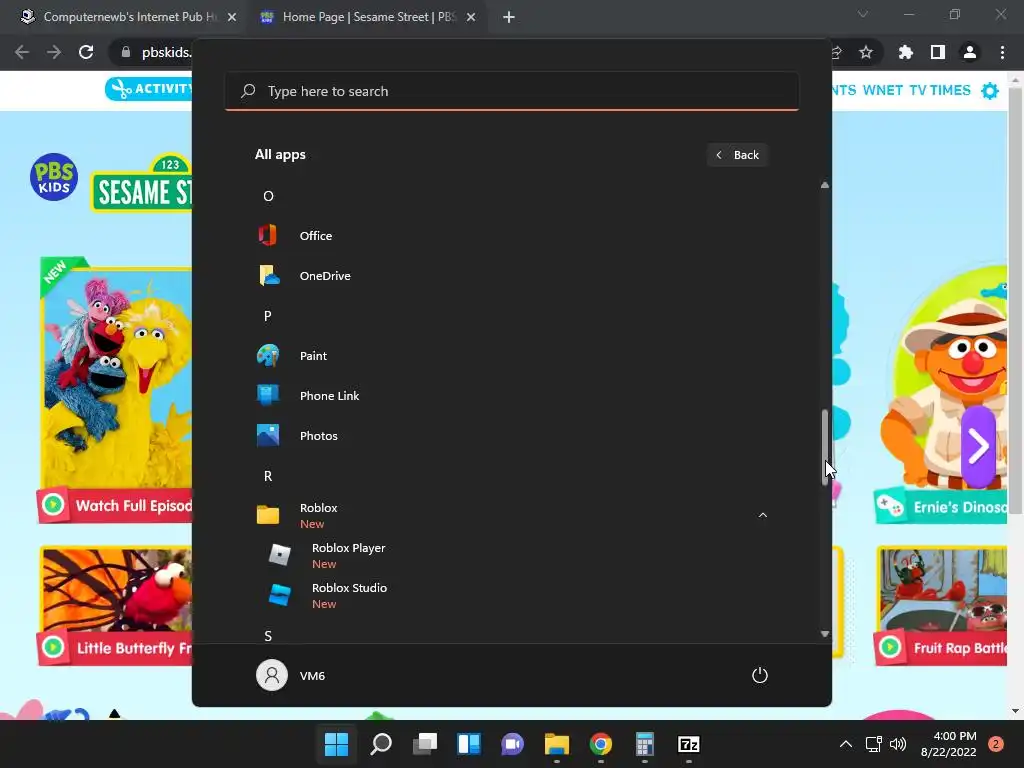Click the WNET TV TIMES link

[916, 90]
